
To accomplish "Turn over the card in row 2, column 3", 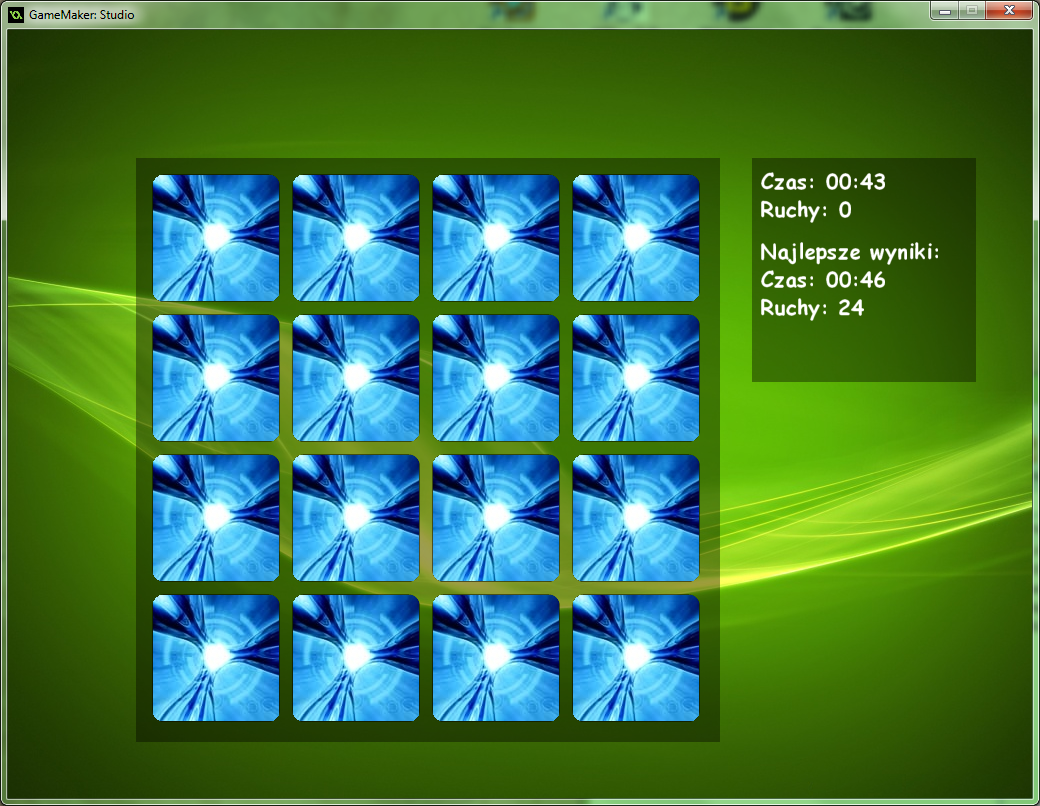I will pos(496,378).
